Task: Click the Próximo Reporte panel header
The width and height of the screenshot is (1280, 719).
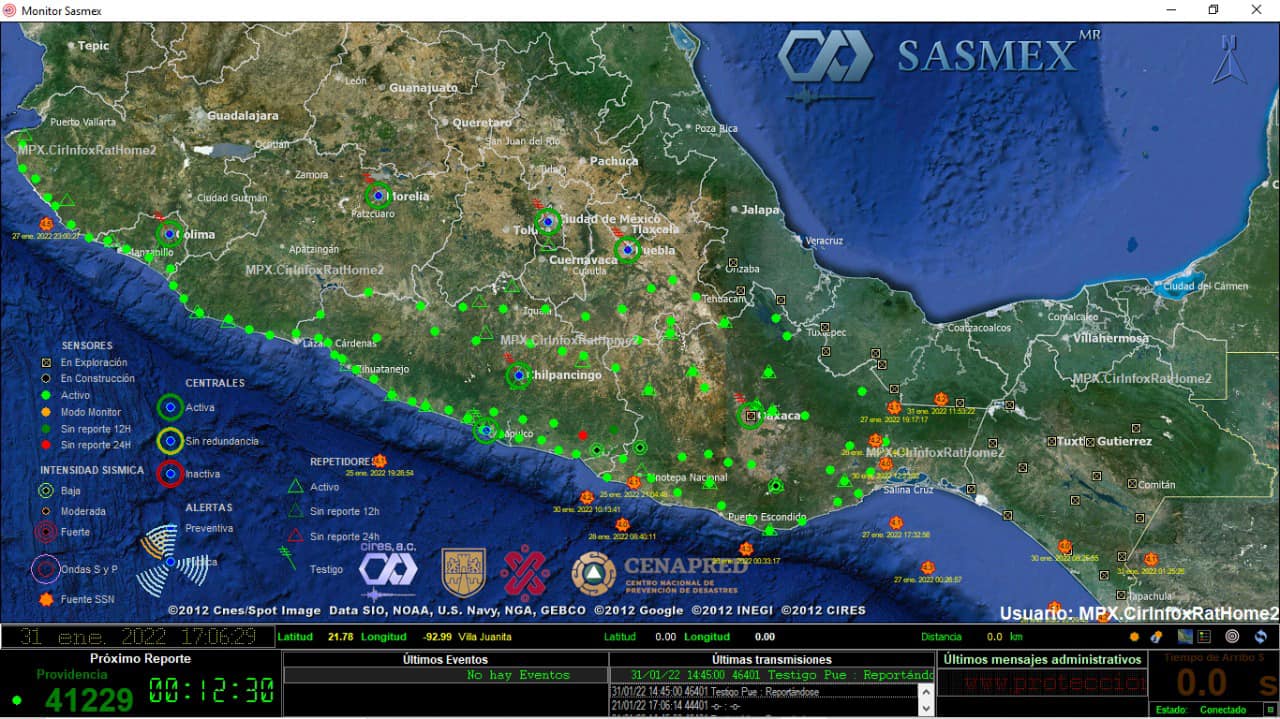Action: 140,659
